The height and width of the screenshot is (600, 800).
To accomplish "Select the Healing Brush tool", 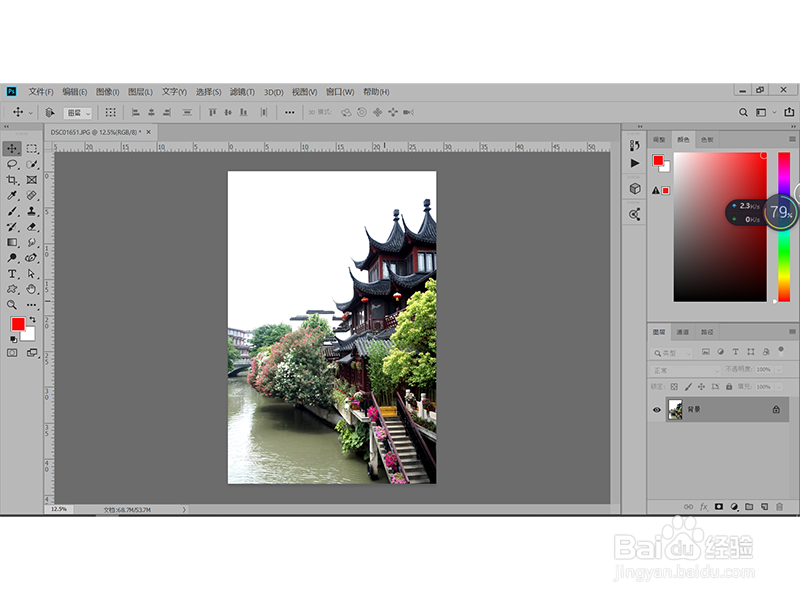I will (x=32, y=195).
